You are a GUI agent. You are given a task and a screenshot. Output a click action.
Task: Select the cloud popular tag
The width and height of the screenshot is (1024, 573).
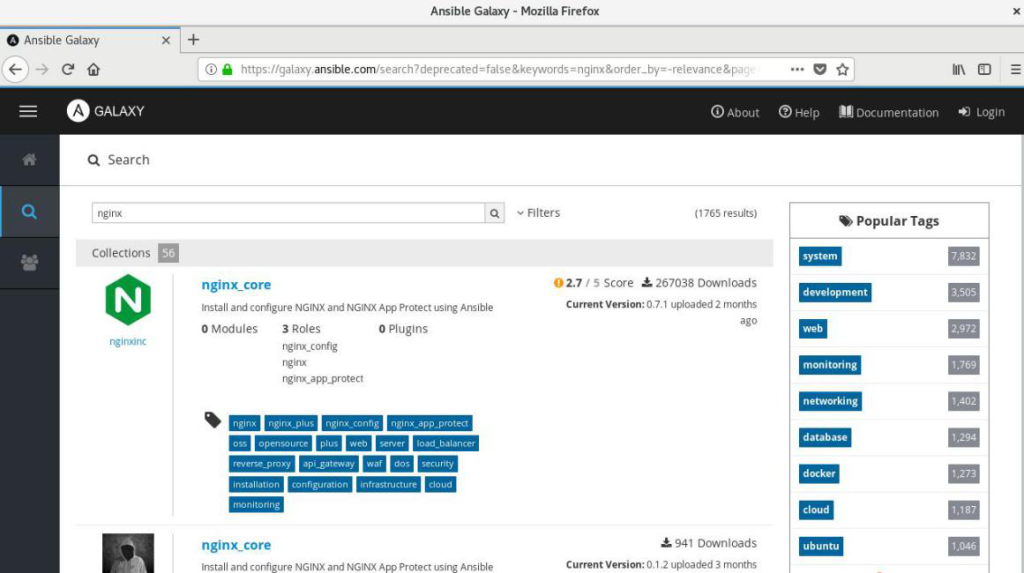click(816, 510)
